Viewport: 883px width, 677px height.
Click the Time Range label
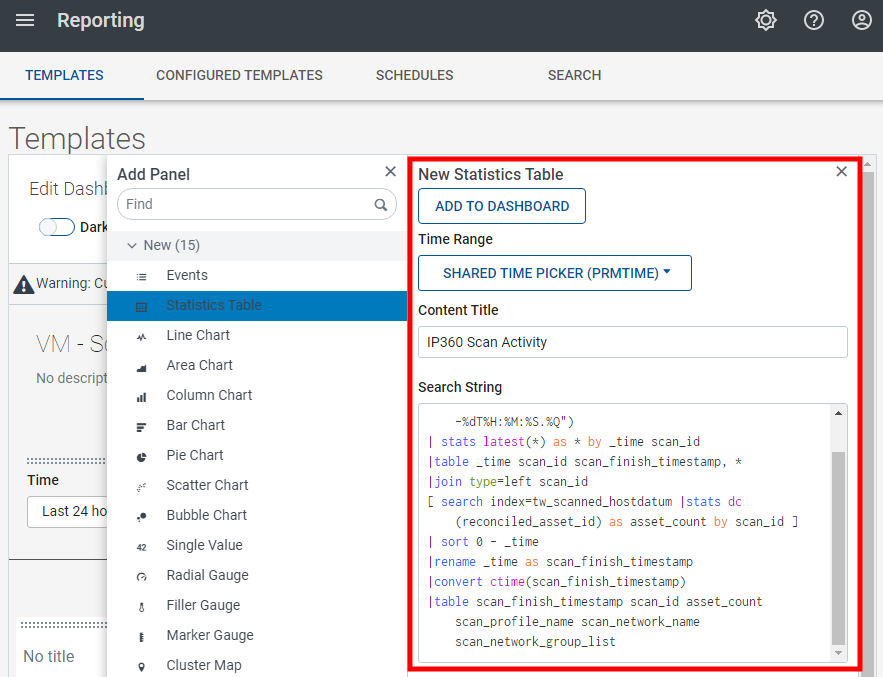[456, 239]
